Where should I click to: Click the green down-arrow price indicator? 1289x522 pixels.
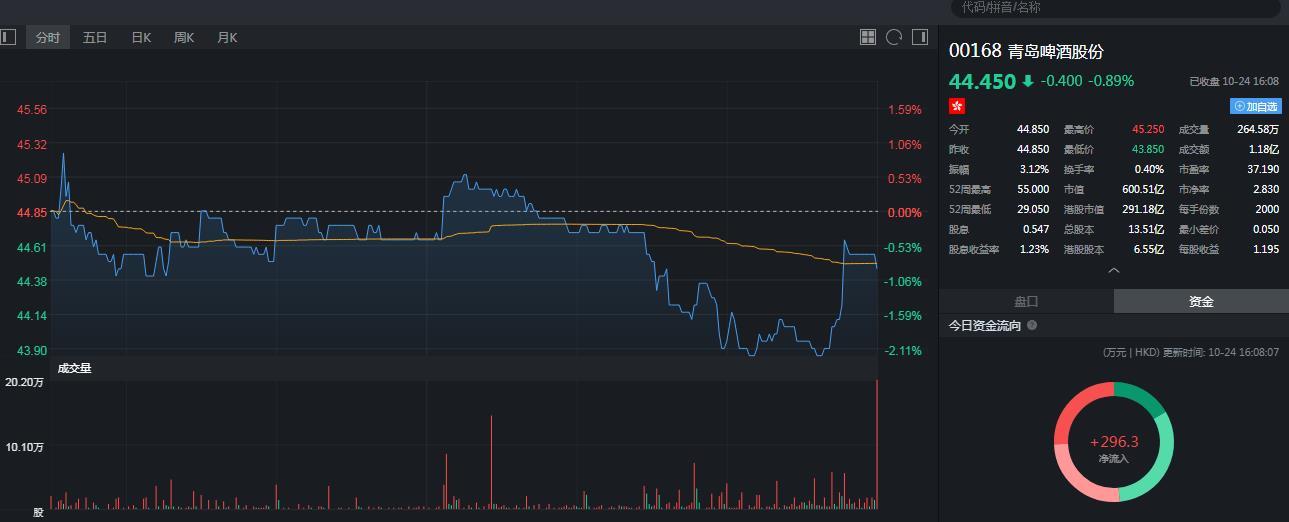(1027, 82)
